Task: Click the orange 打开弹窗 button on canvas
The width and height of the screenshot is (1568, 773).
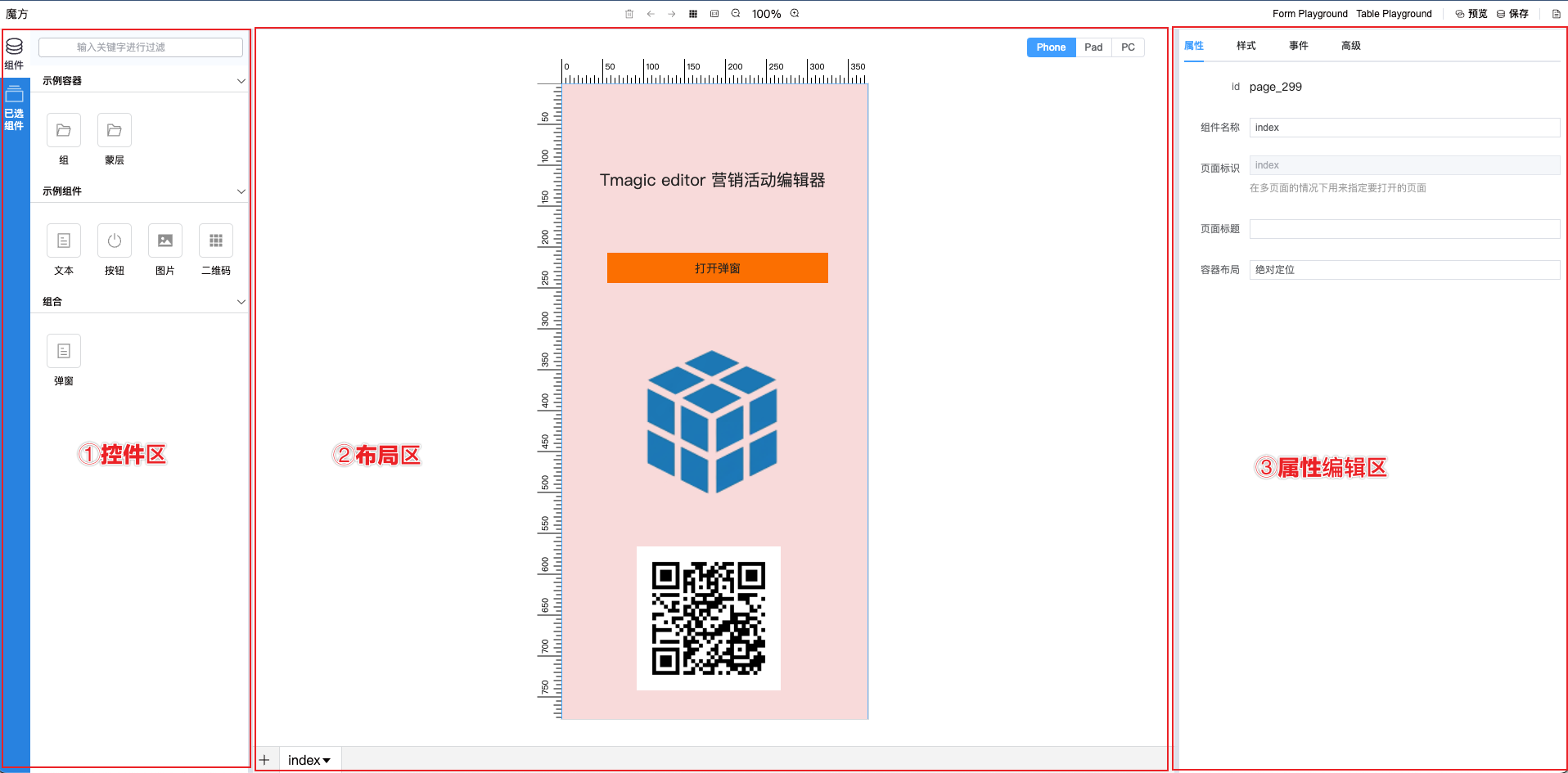Action: 718,268
